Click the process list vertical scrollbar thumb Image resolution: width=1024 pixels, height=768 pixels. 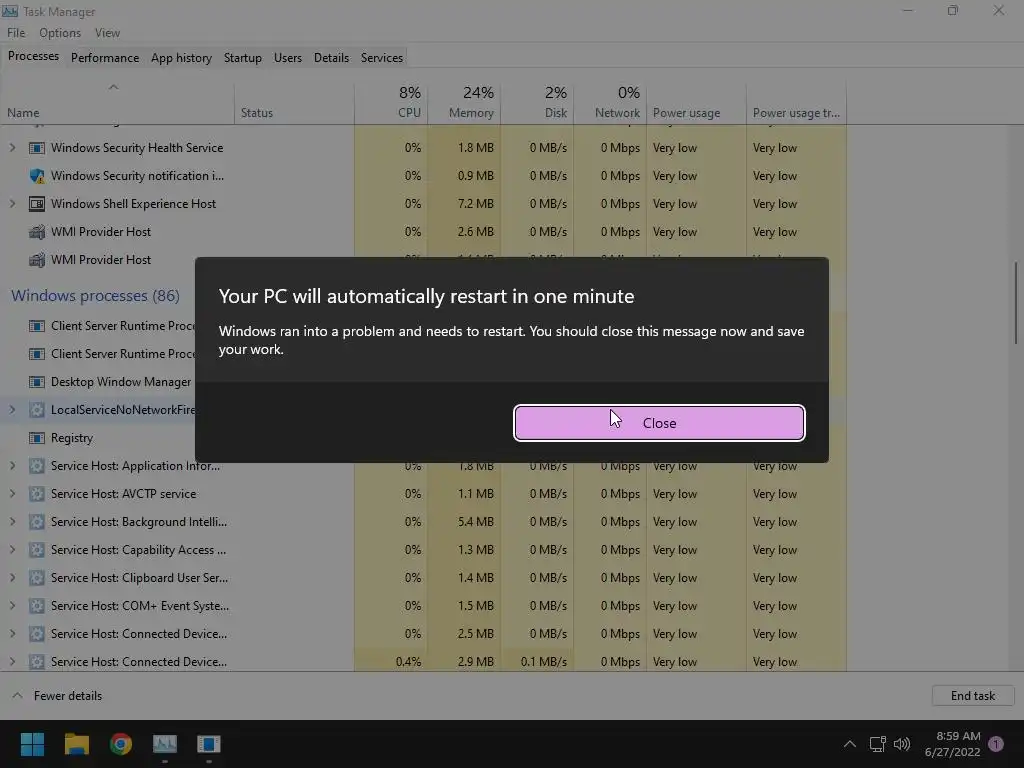(x=1016, y=302)
